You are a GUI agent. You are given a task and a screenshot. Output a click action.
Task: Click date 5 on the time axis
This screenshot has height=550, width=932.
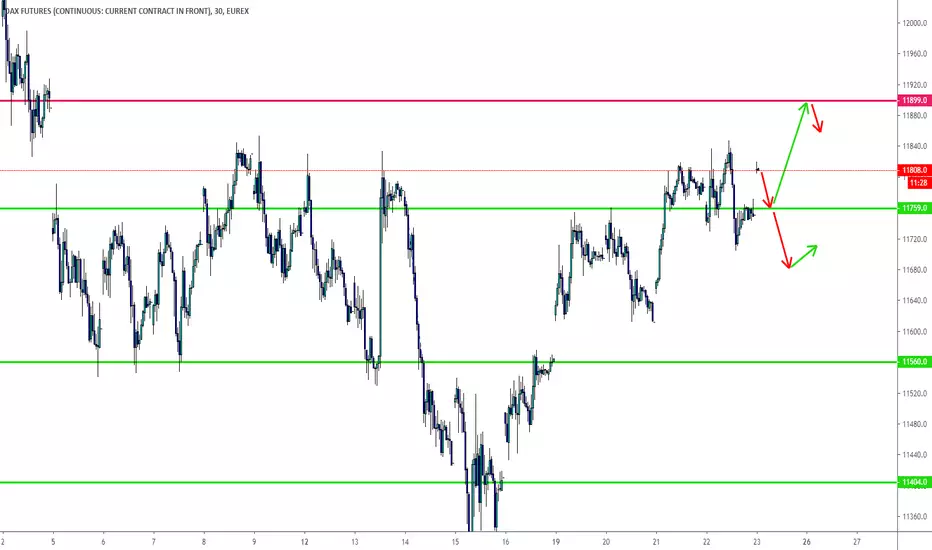53,542
